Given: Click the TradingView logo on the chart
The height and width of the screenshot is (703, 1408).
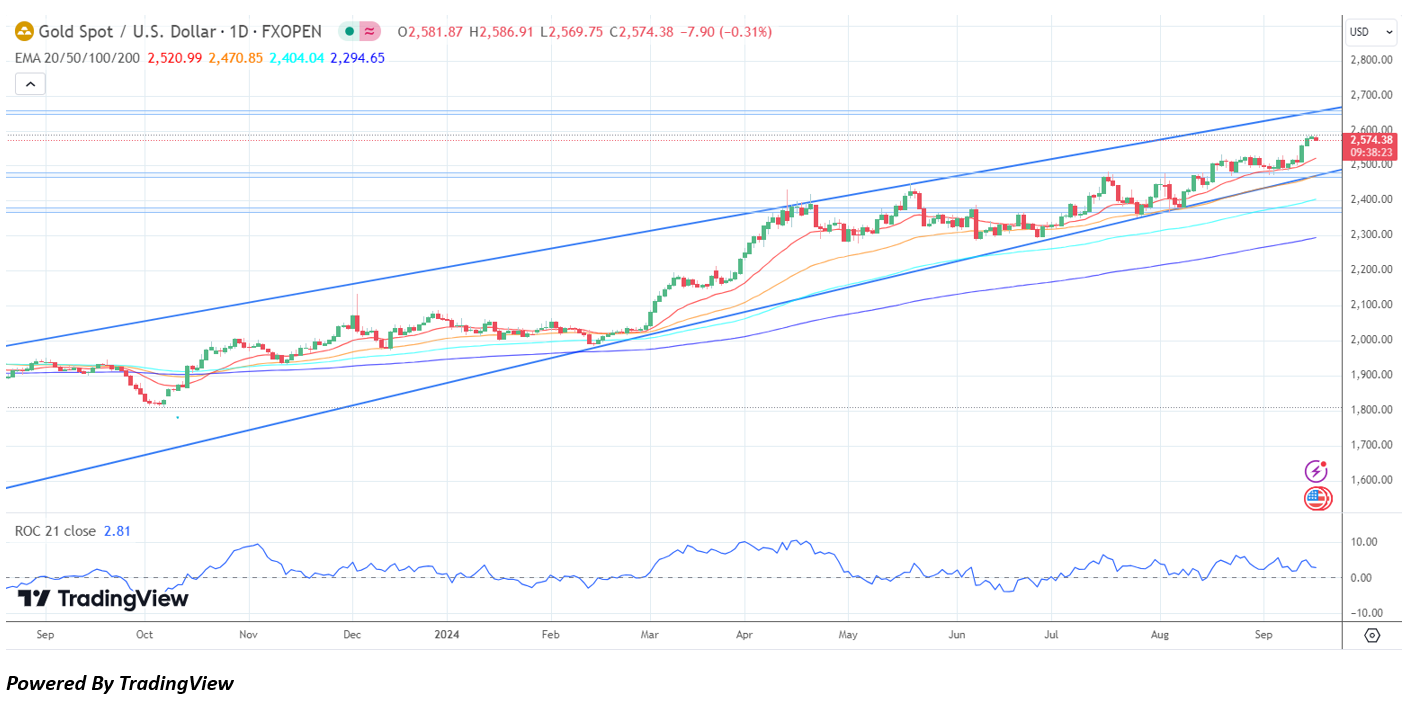Looking at the screenshot, I should (104, 599).
